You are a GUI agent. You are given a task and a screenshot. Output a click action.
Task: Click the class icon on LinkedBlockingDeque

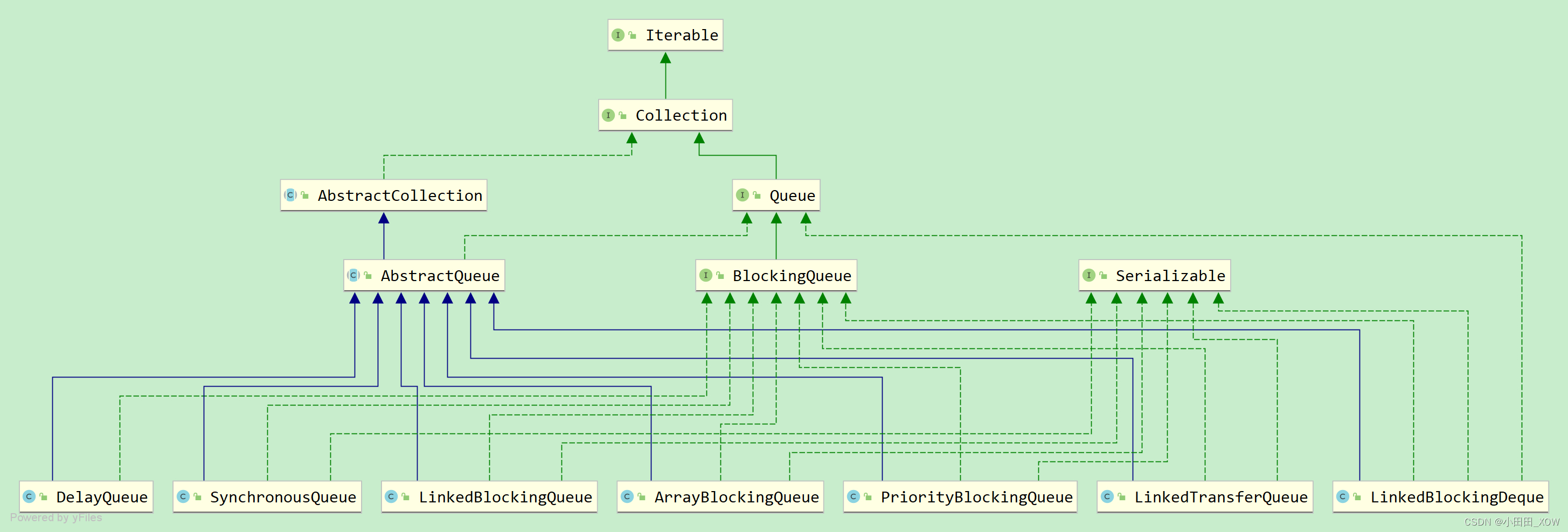click(x=1344, y=496)
